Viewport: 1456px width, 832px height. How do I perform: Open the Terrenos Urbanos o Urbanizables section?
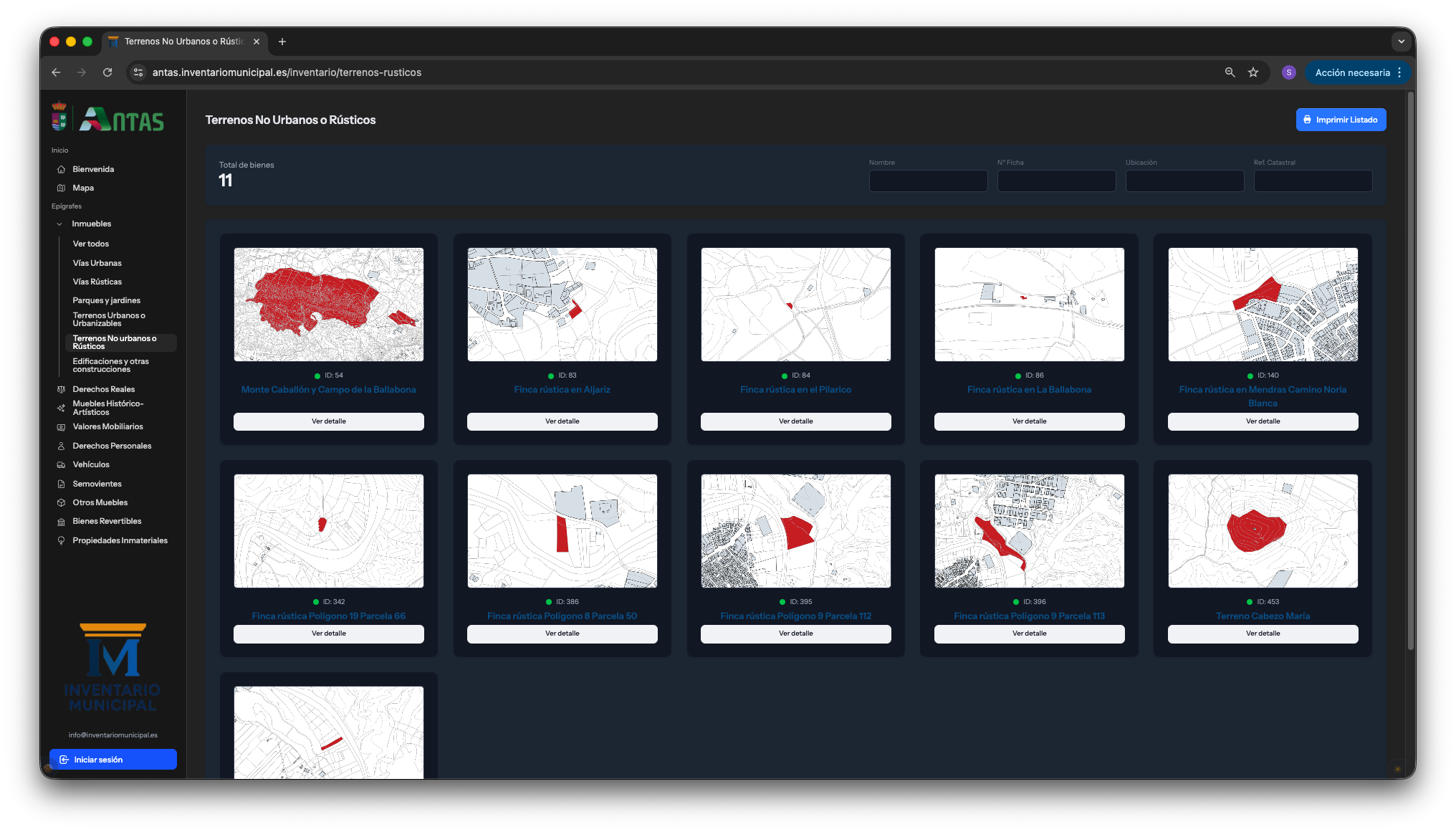[109, 319]
